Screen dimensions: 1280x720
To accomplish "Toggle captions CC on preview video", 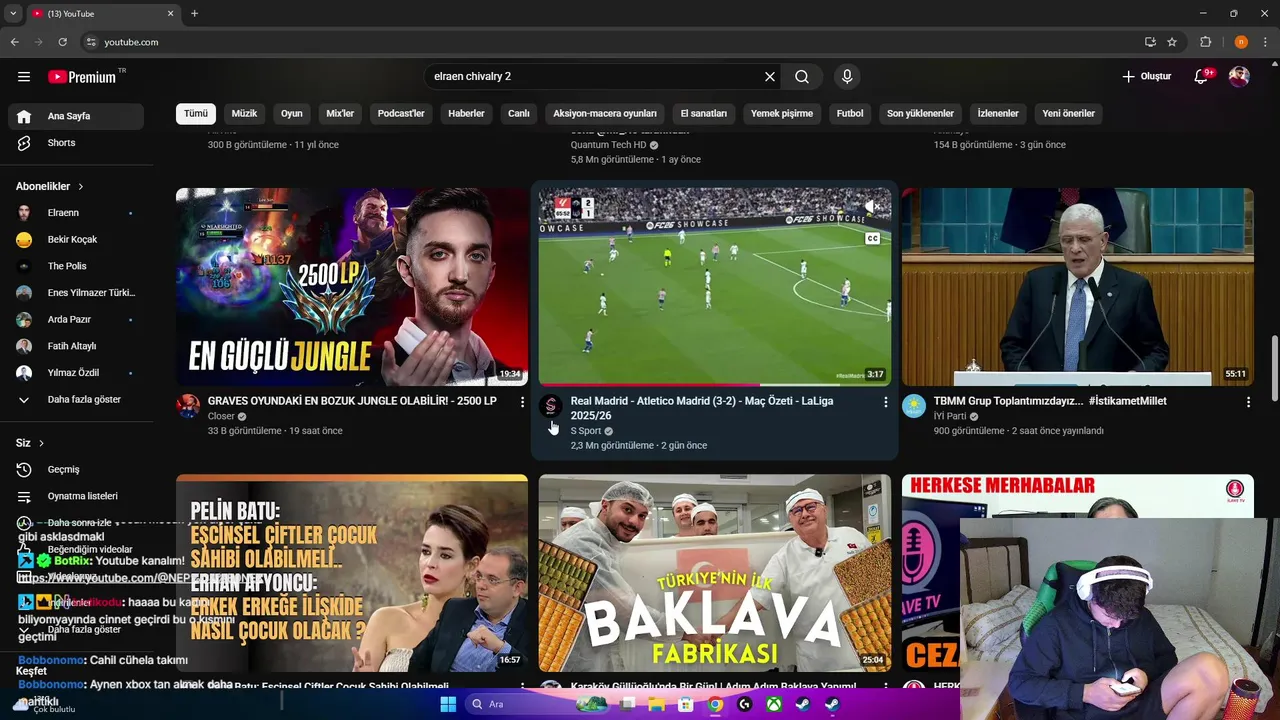I will pyautogui.click(x=872, y=239).
